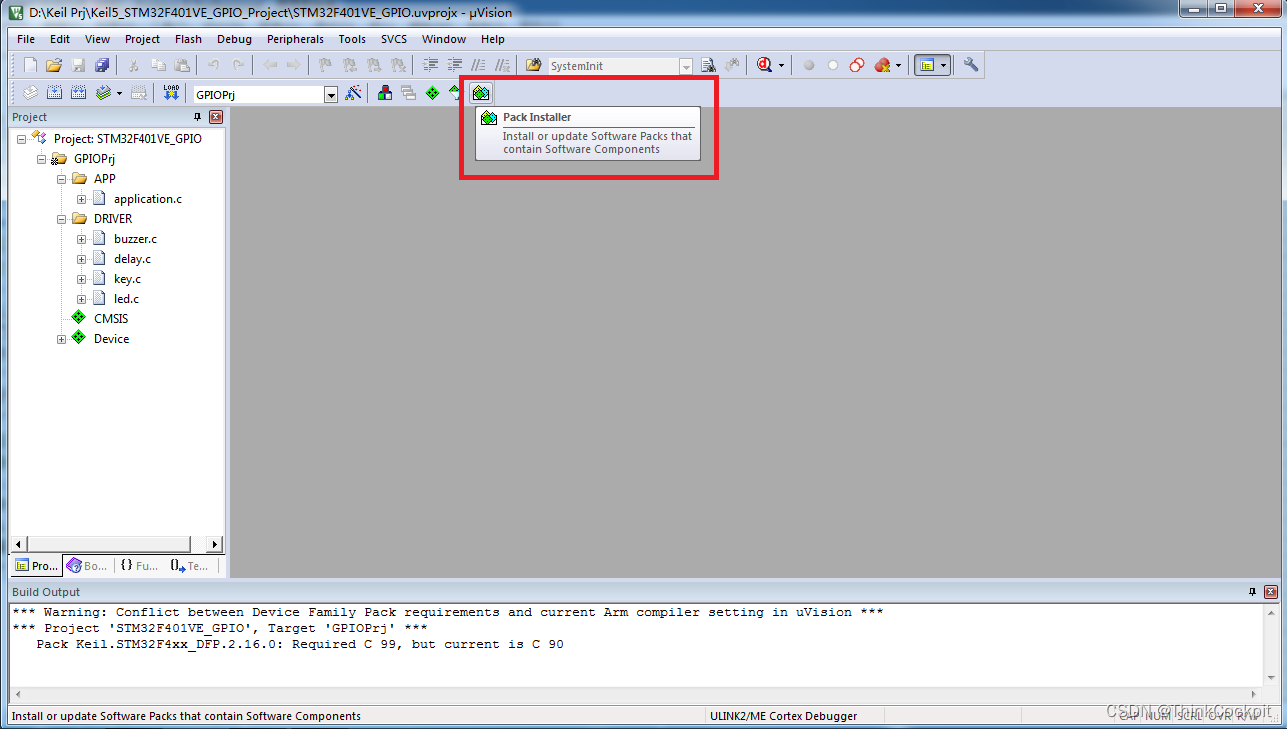Select the CMSIS component item

[111, 319]
